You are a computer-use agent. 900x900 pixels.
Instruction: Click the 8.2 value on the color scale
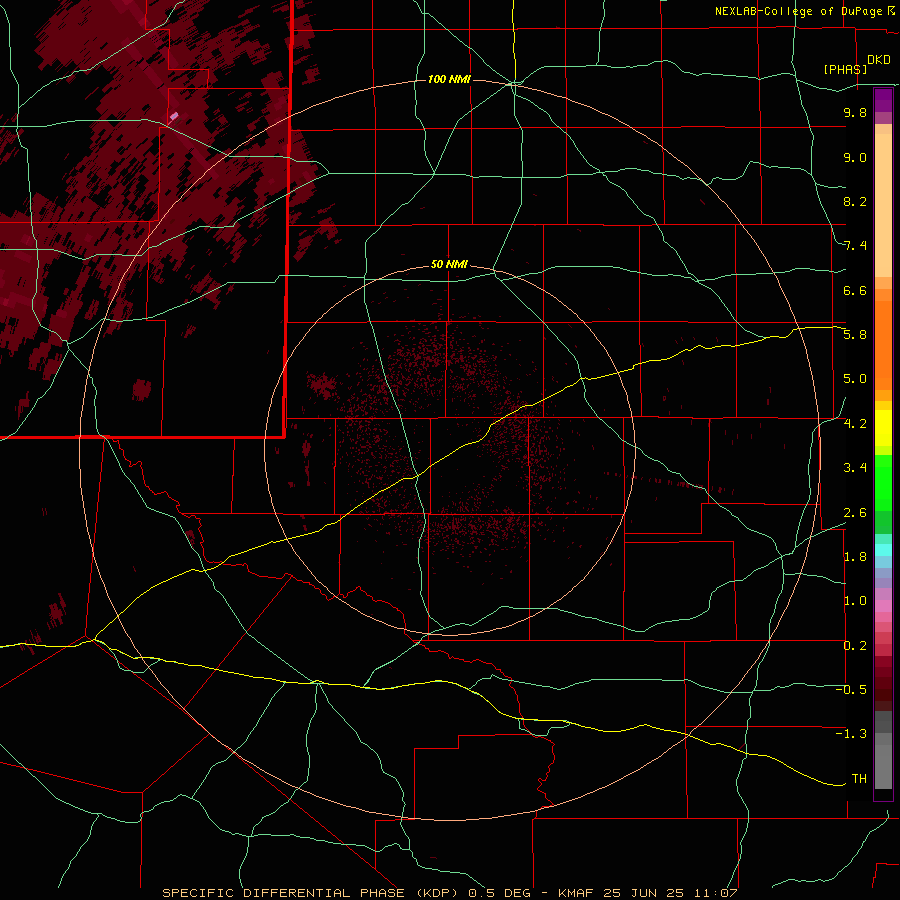[855, 201]
